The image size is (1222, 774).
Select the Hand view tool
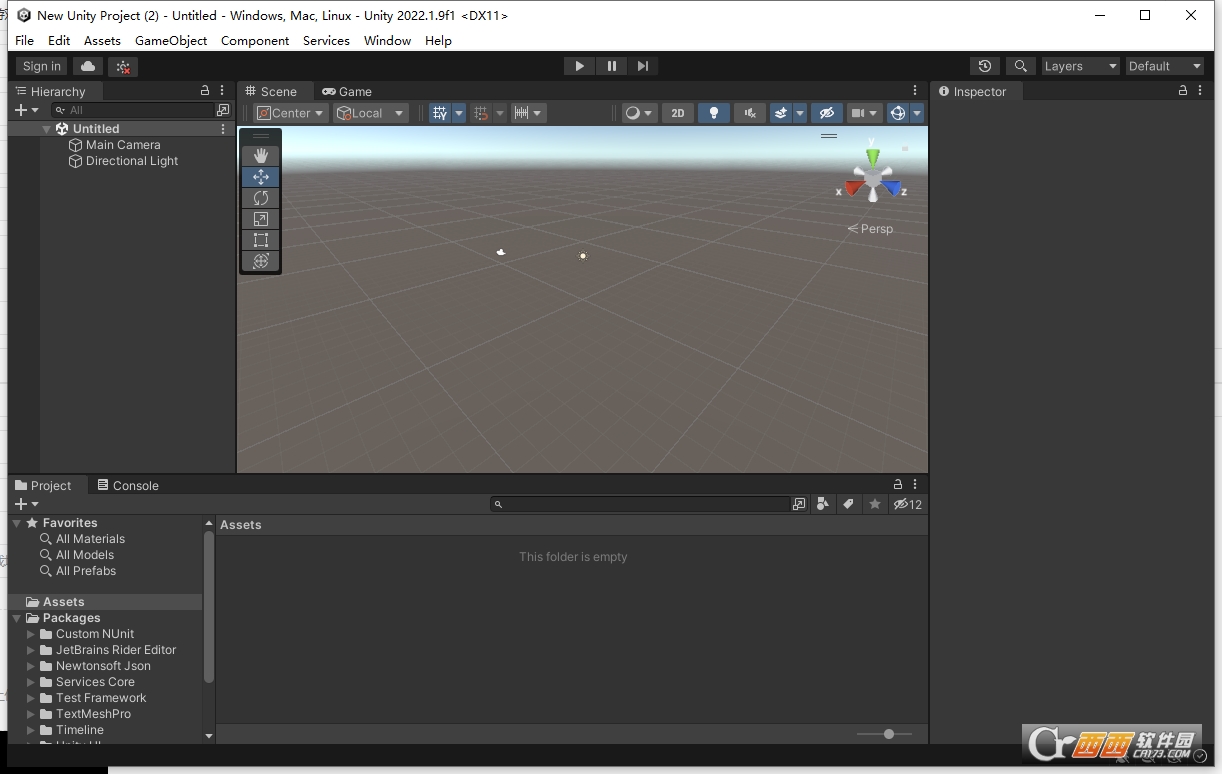tap(260, 155)
